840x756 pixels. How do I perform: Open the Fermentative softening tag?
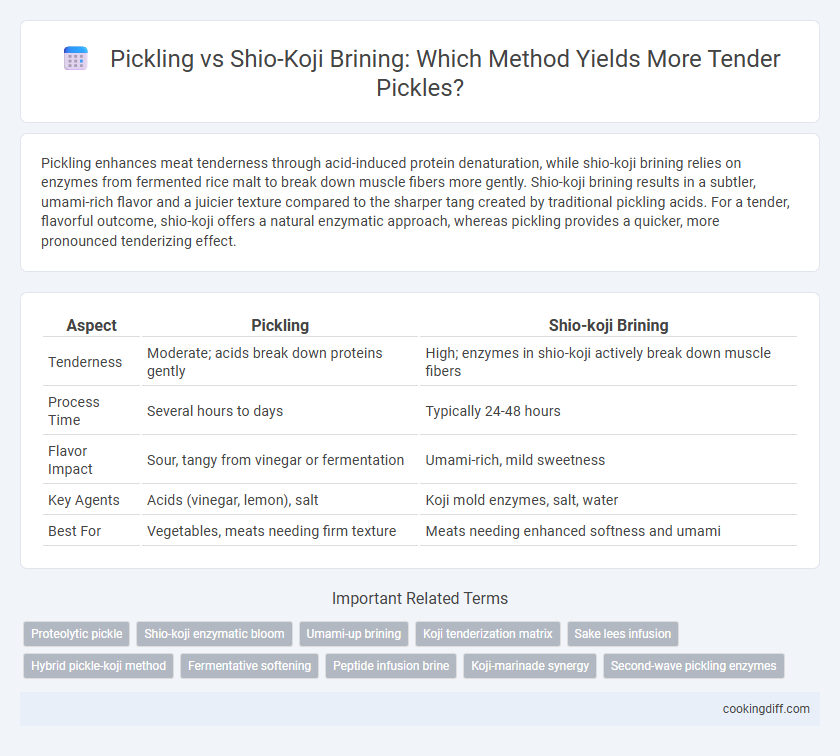[x=250, y=666]
